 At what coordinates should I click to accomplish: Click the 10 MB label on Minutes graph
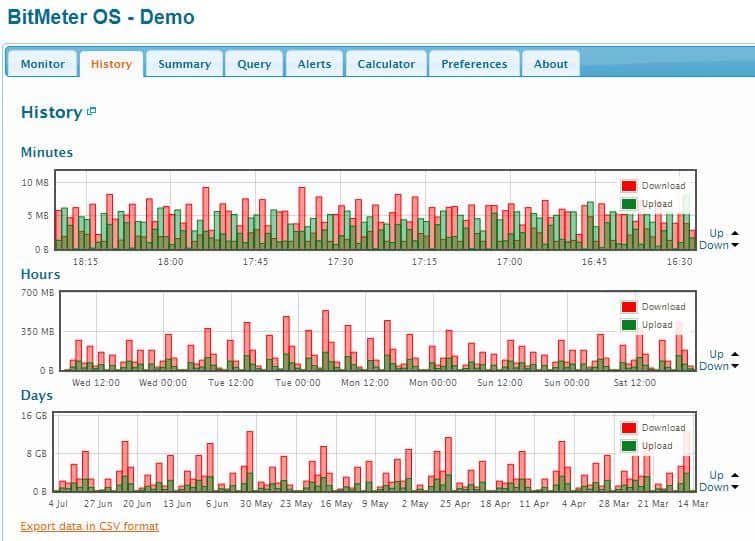tap(35, 183)
